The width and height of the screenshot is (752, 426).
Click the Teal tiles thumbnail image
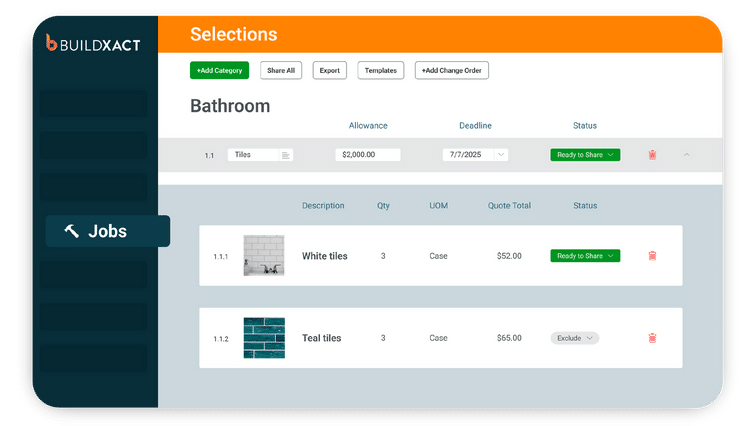[264, 338]
